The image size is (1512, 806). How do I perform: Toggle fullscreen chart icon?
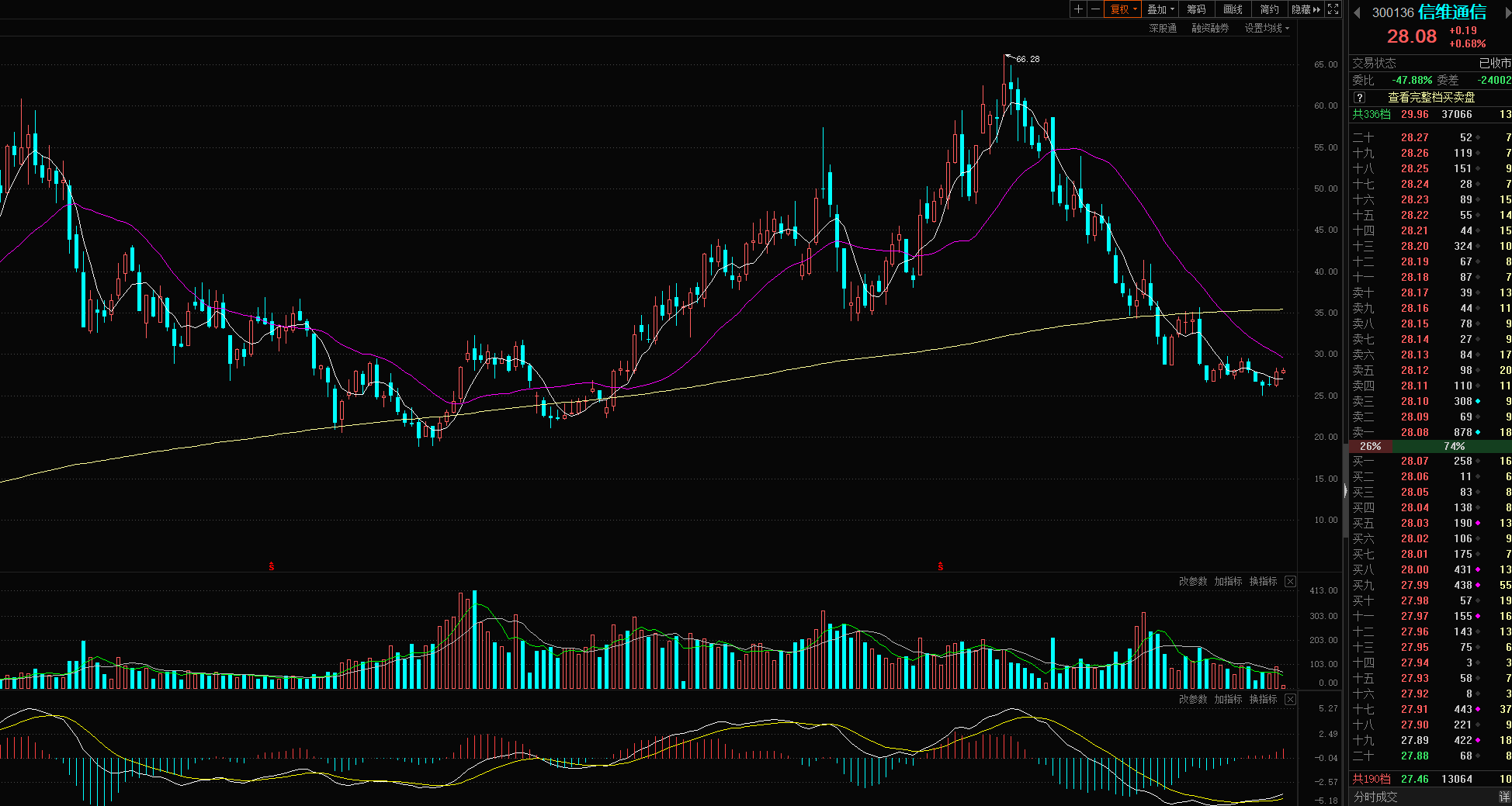1333,9
